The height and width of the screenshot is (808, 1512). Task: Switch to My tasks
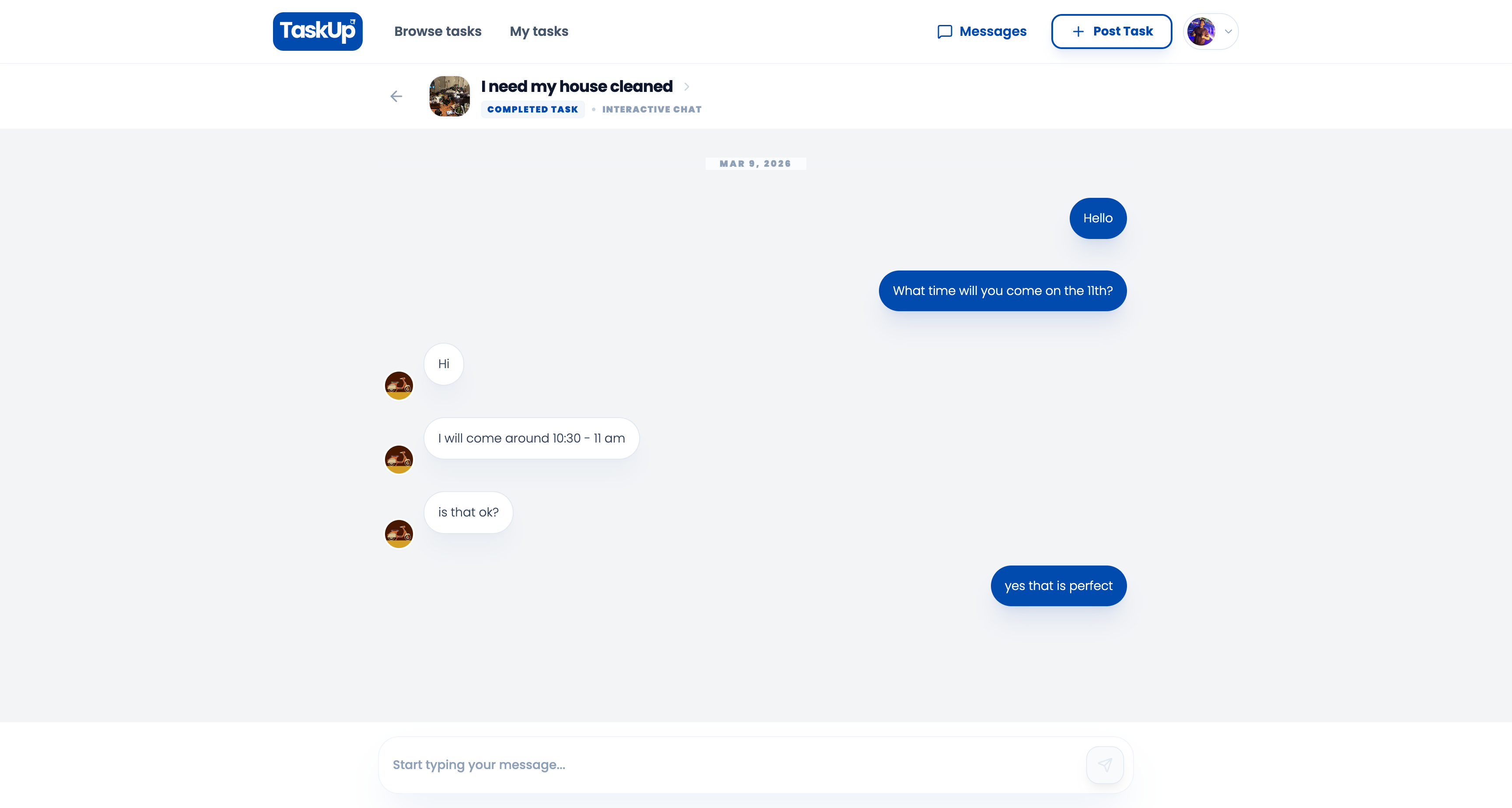539,31
